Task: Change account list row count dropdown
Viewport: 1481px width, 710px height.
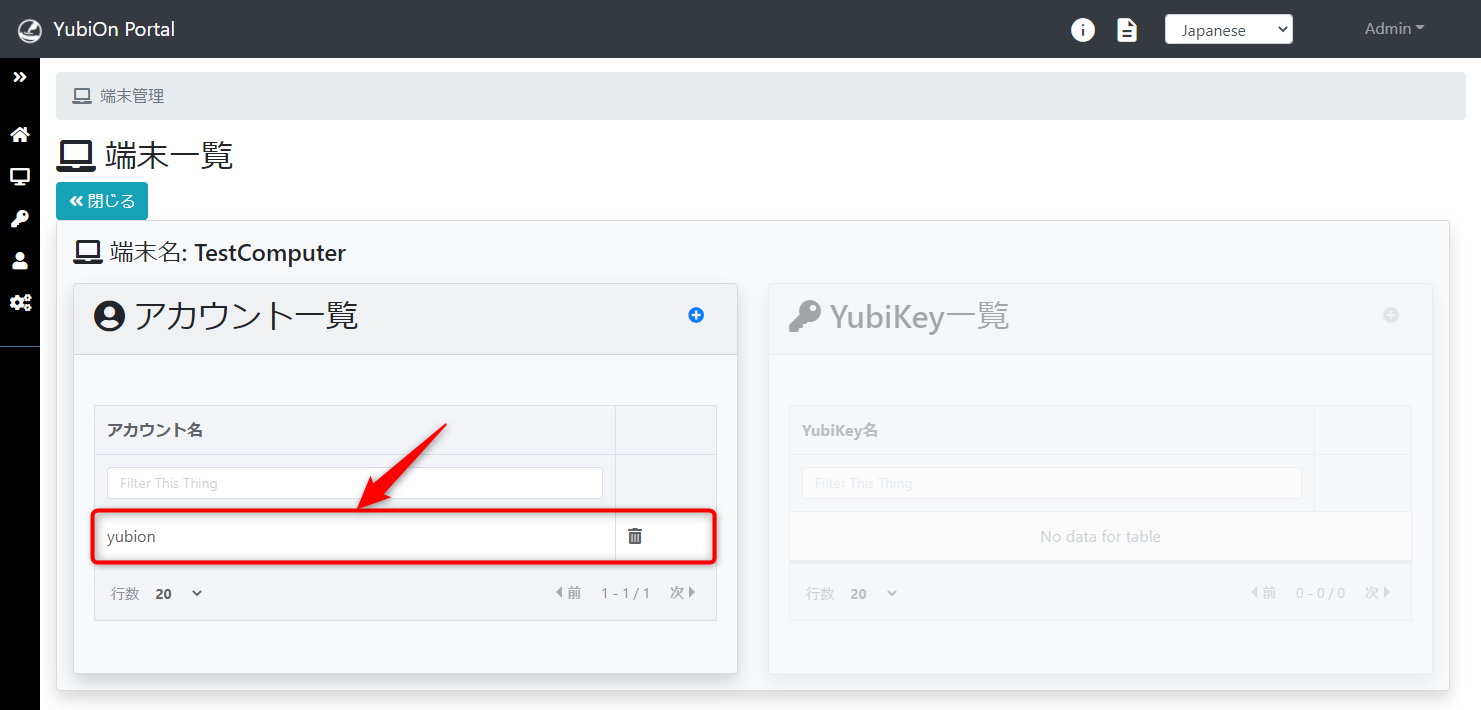Action: click(179, 593)
